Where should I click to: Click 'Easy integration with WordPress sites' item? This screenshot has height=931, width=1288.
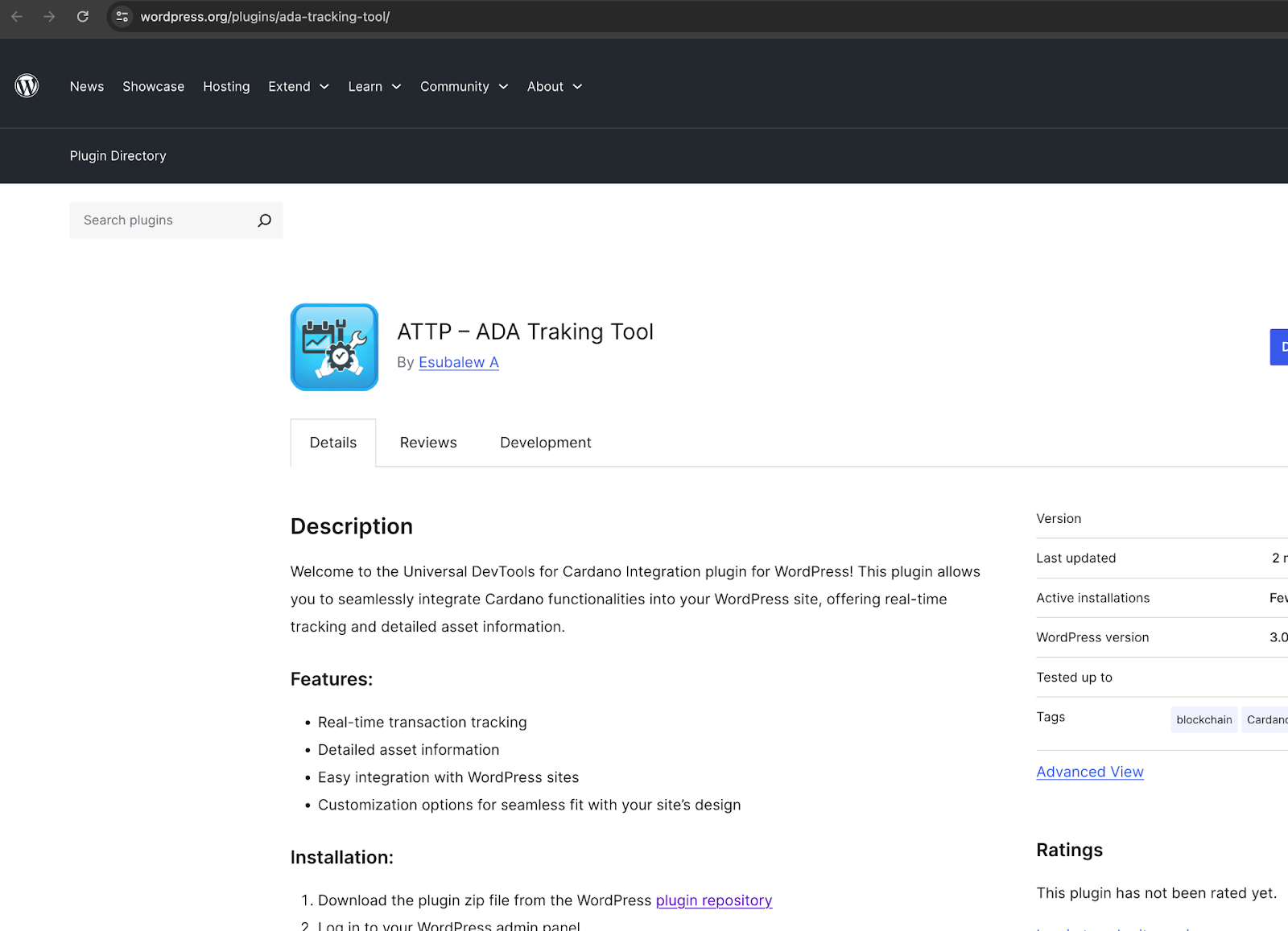coord(448,777)
